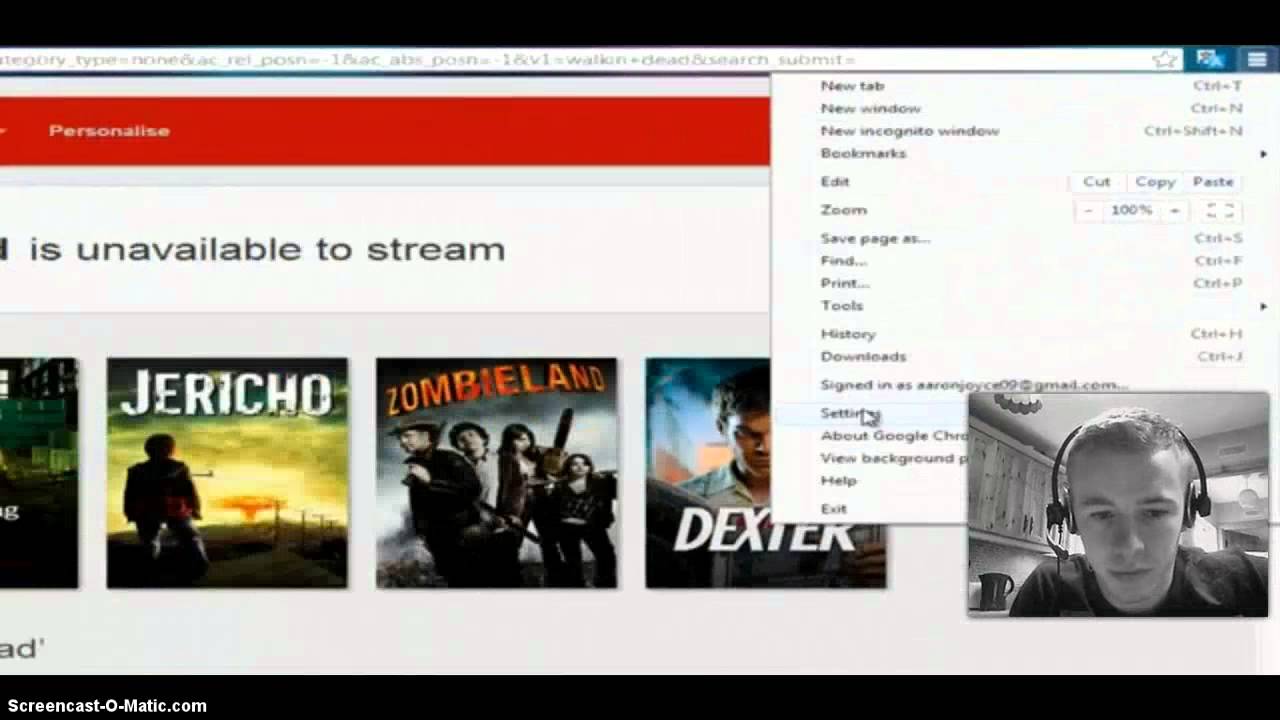
Task: Open the Jericho poster thumbnail
Action: [227, 473]
